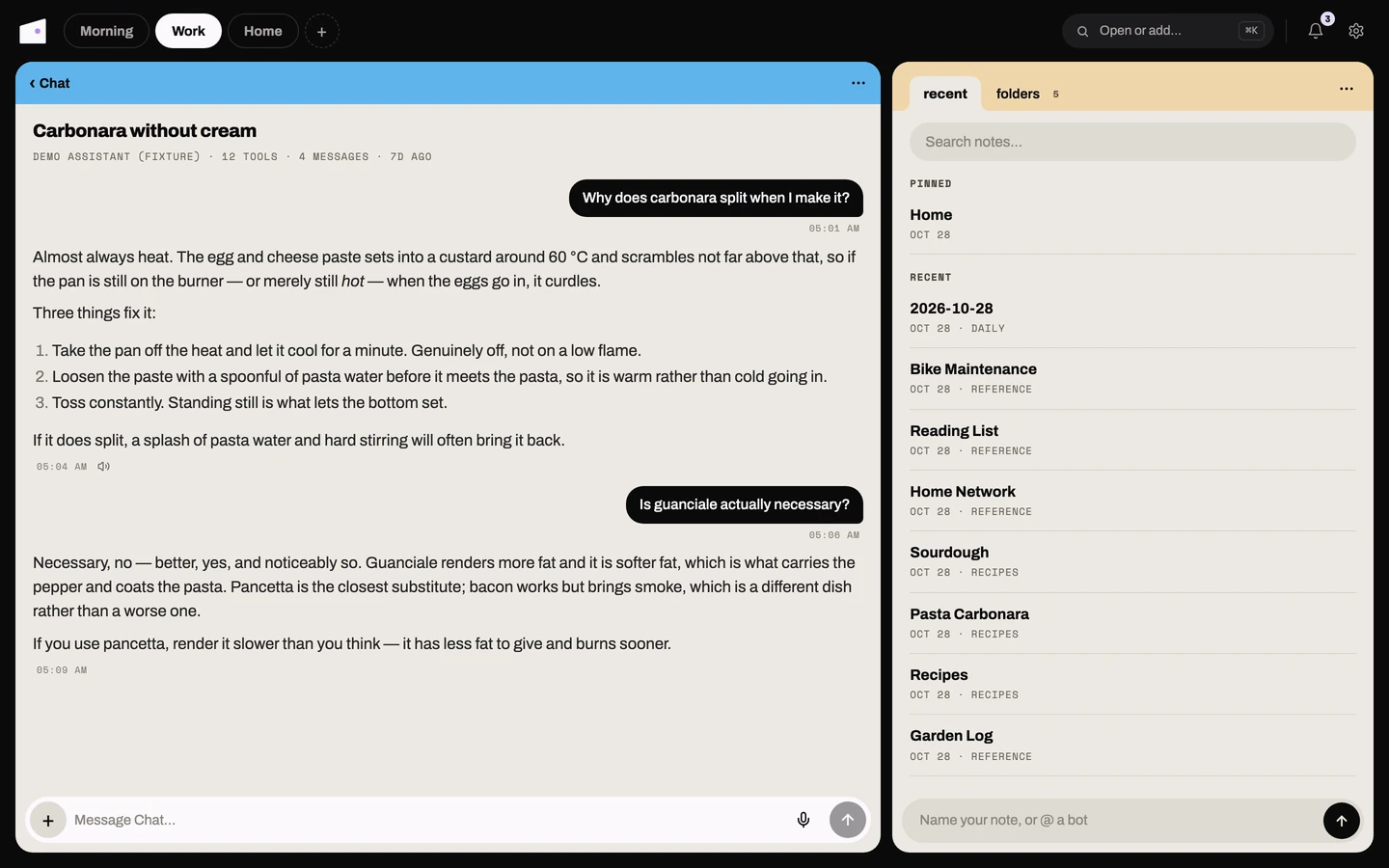The image size is (1389, 868).
Task: Open the Pasta Carbonara note
Action: tap(1132, 623)
